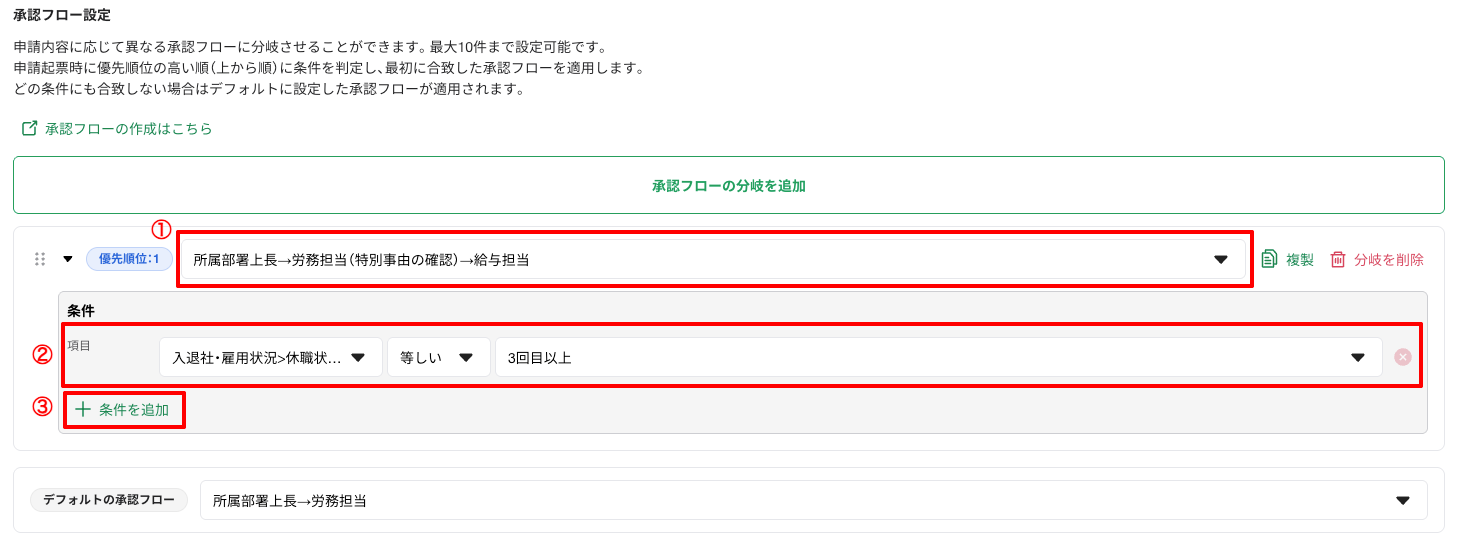Click the trash can icon for 分岐を削除
The width and height of the screenshot is (1460, 544).
click(x=1338, y=259)
